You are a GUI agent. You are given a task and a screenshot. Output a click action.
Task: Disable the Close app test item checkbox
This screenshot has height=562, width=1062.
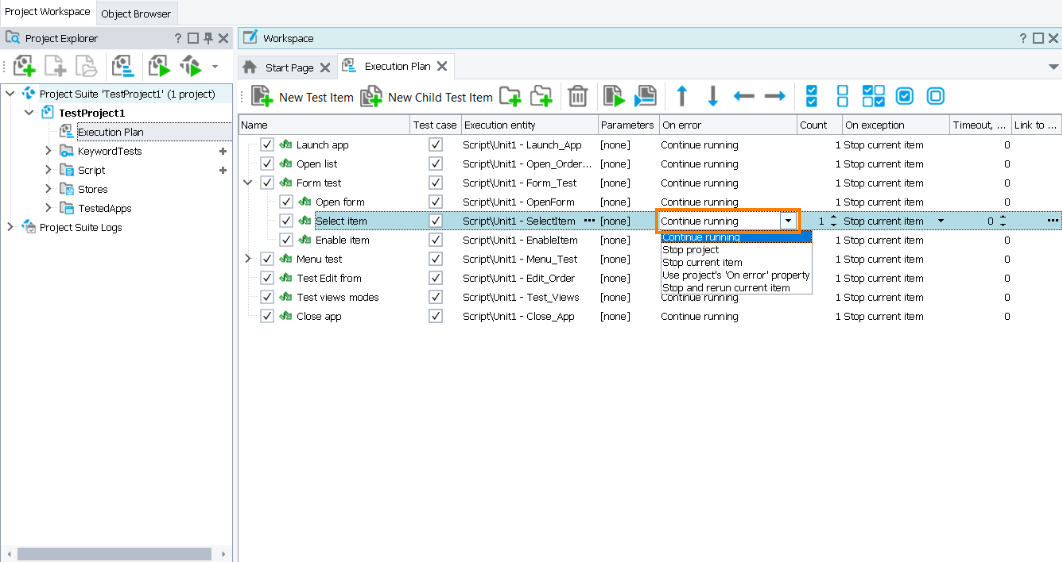point(267,316)
